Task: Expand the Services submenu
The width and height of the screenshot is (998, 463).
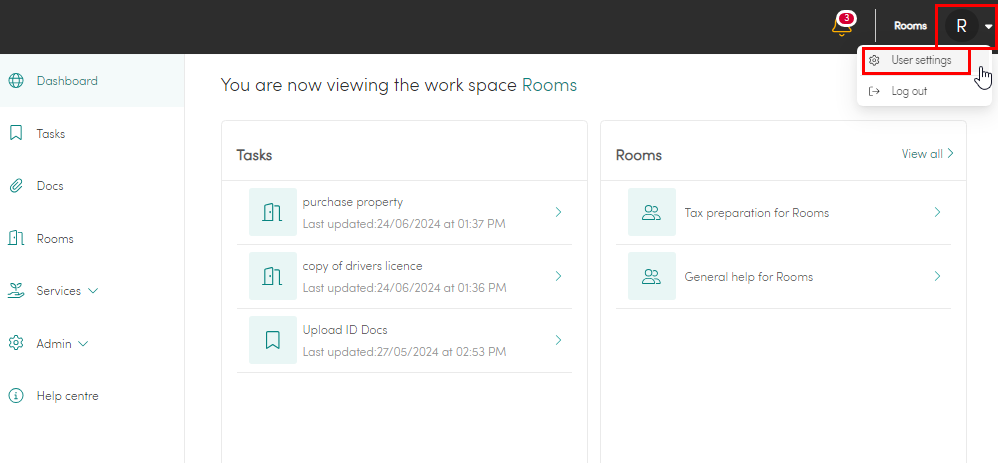Action: [x=93, y=291]
